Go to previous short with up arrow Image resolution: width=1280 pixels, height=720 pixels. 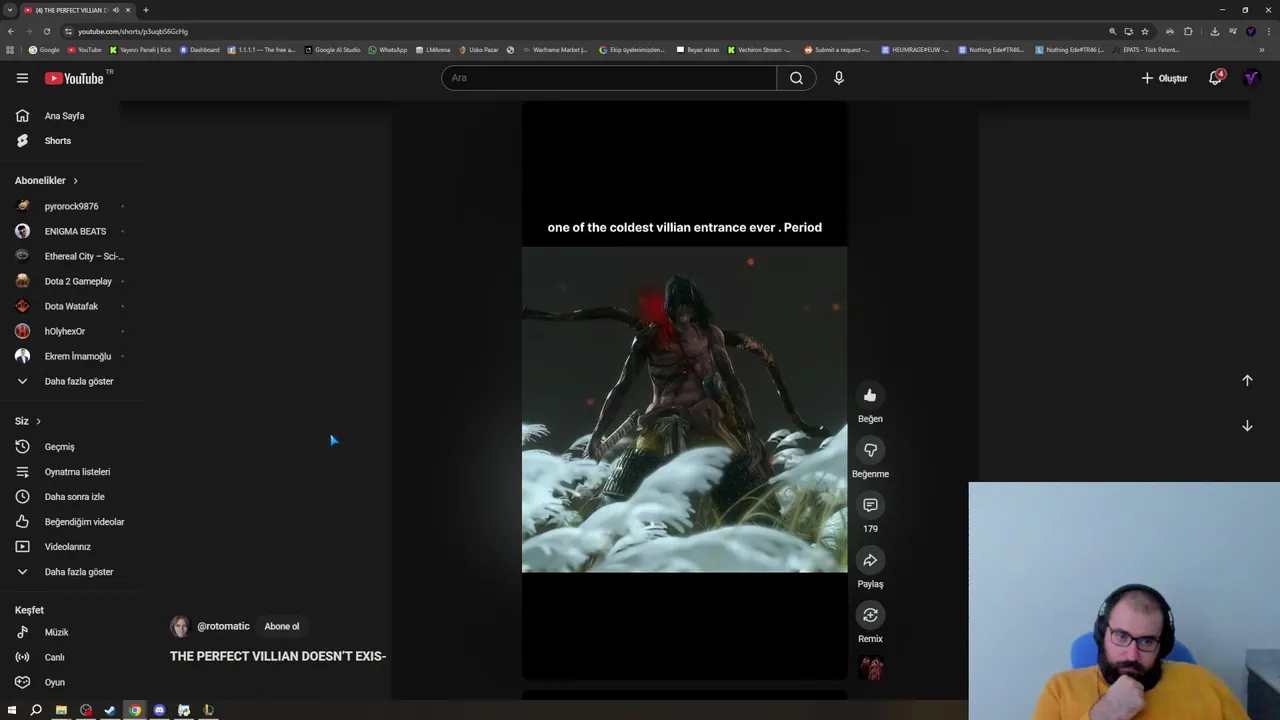[1247, 380]
